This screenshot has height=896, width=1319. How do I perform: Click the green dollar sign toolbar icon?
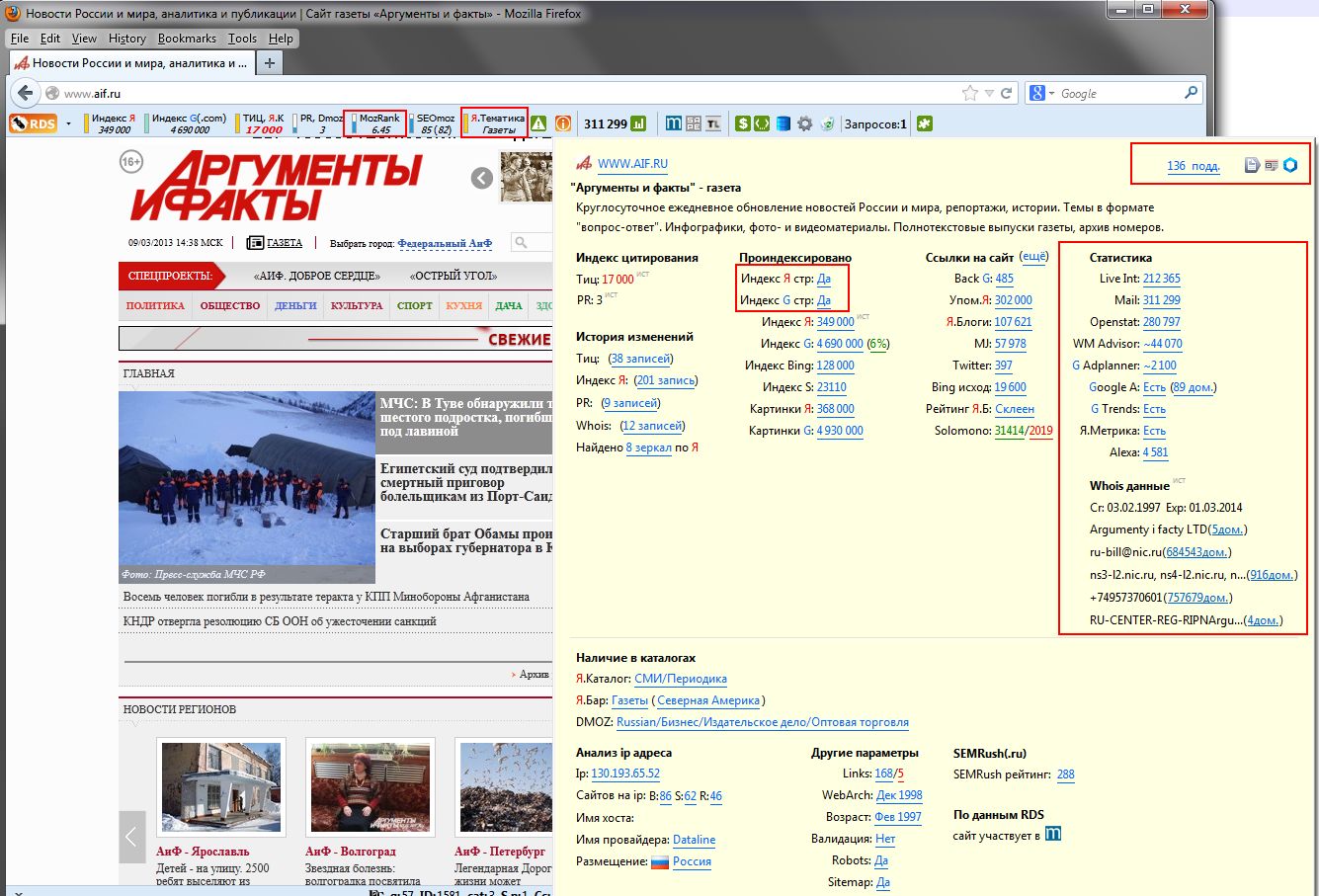(x=742, y=123)
